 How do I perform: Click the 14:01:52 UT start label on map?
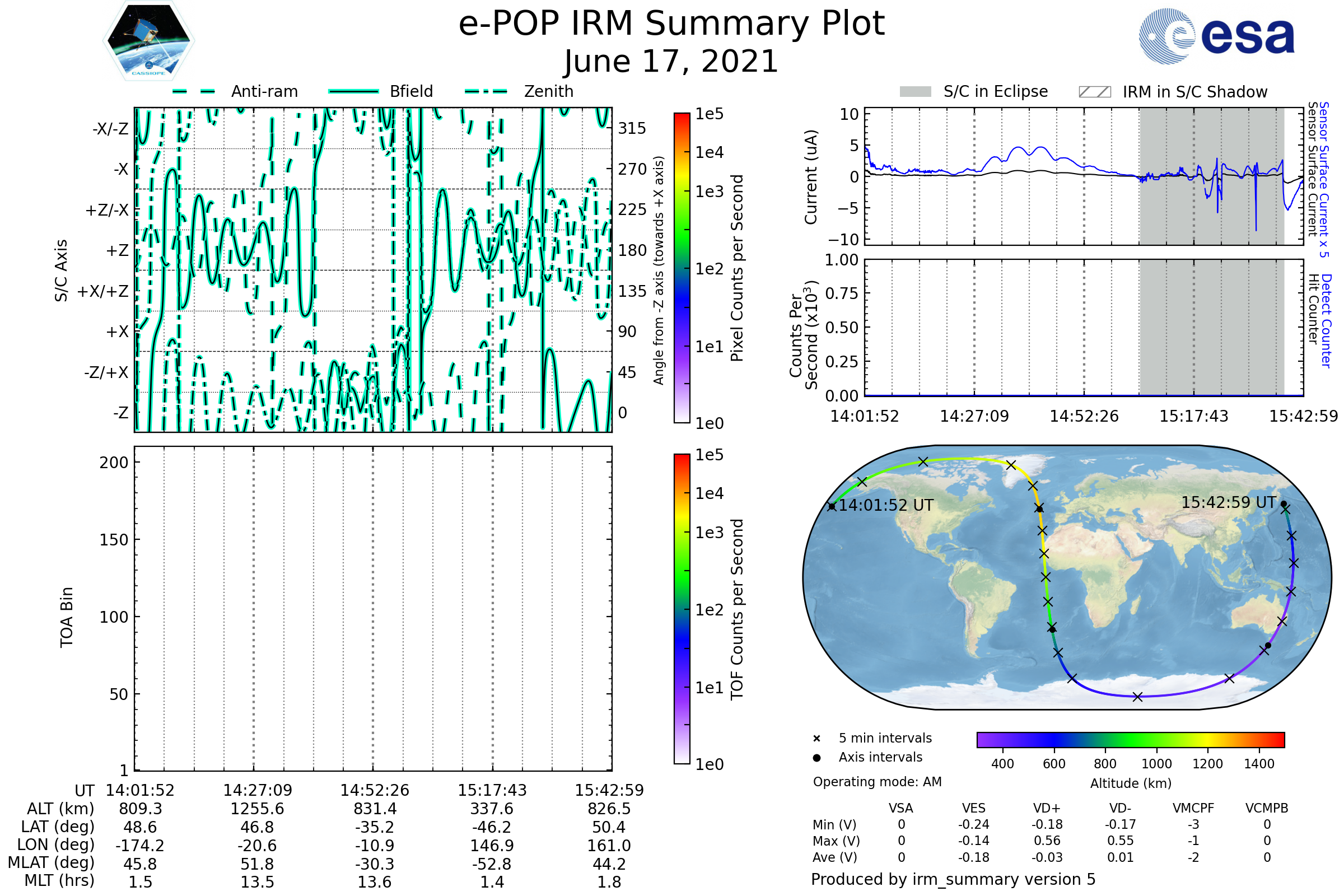(x=886, y=506)
